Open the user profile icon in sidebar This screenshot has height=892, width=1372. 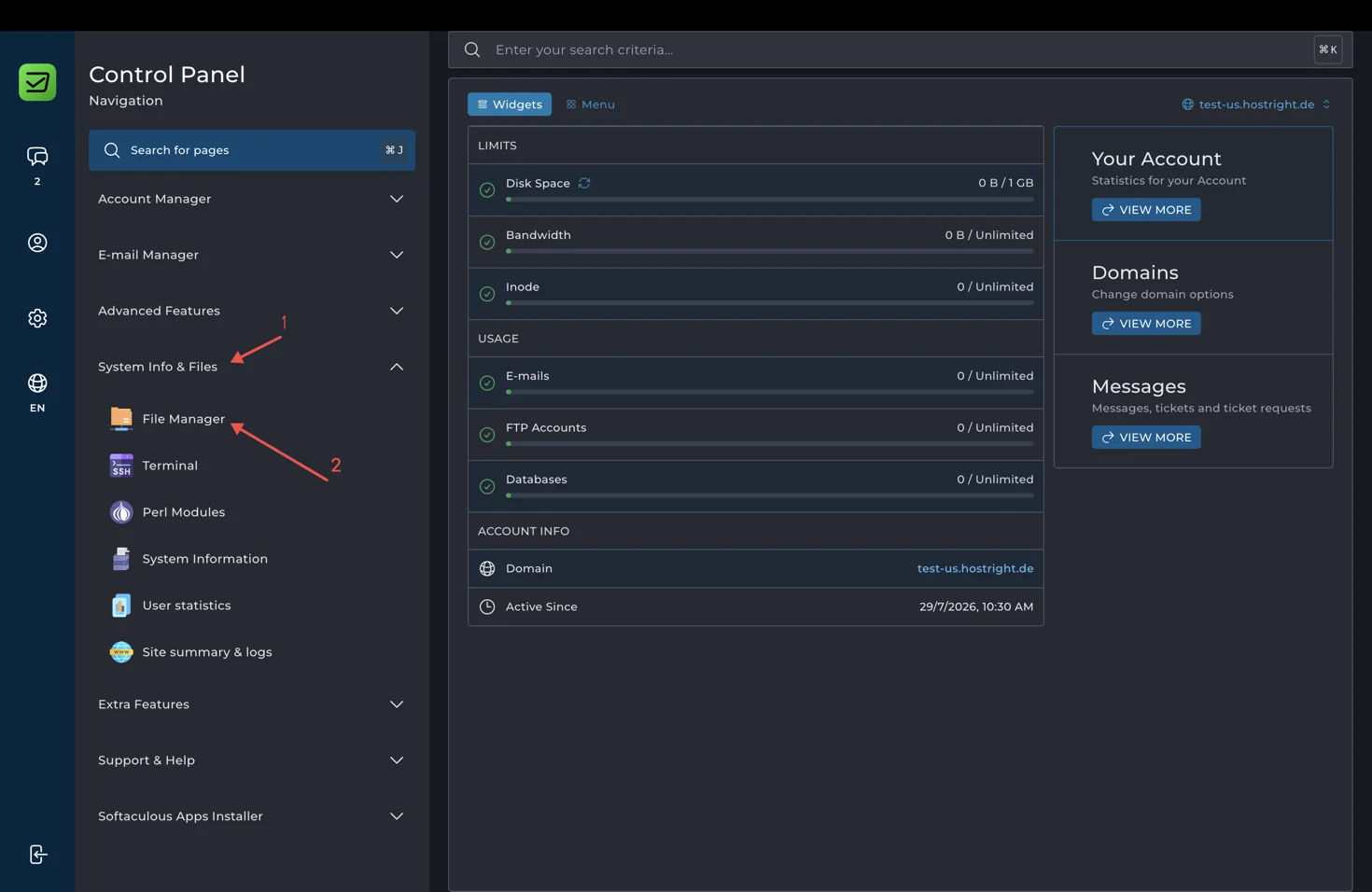37,243
